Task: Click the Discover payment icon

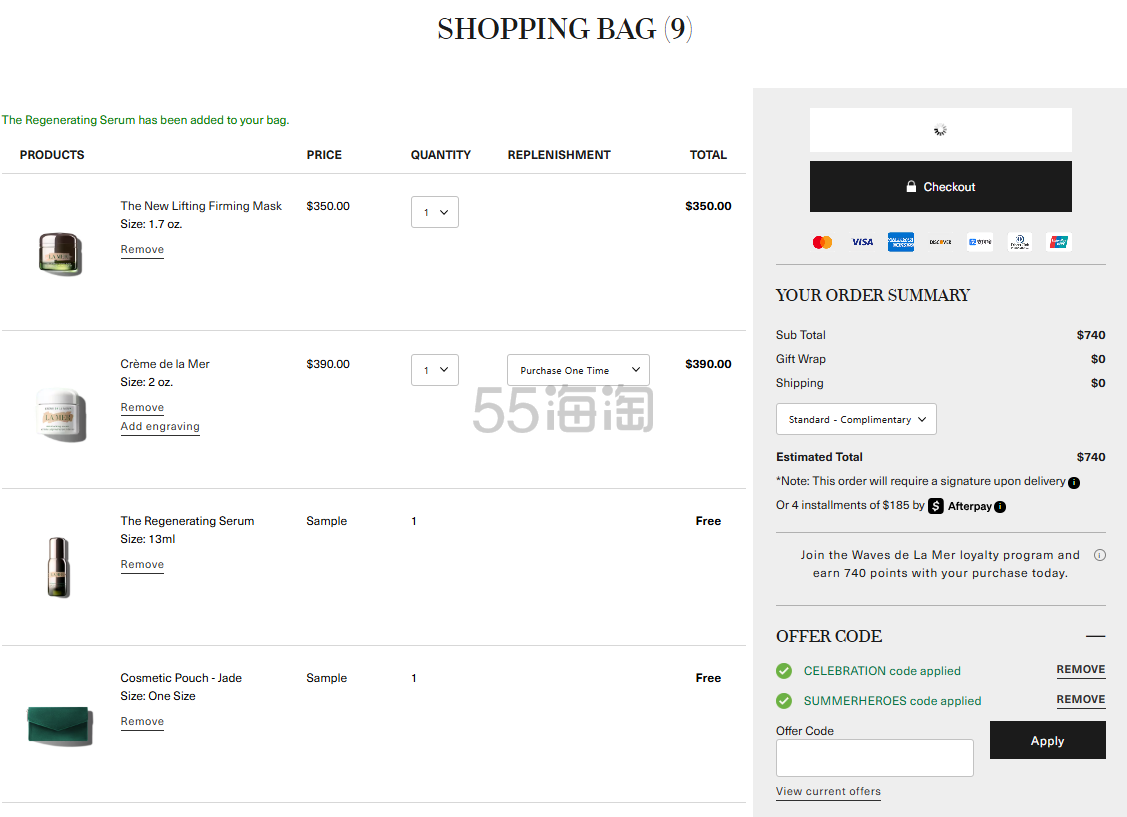Action: click(940, 242)
